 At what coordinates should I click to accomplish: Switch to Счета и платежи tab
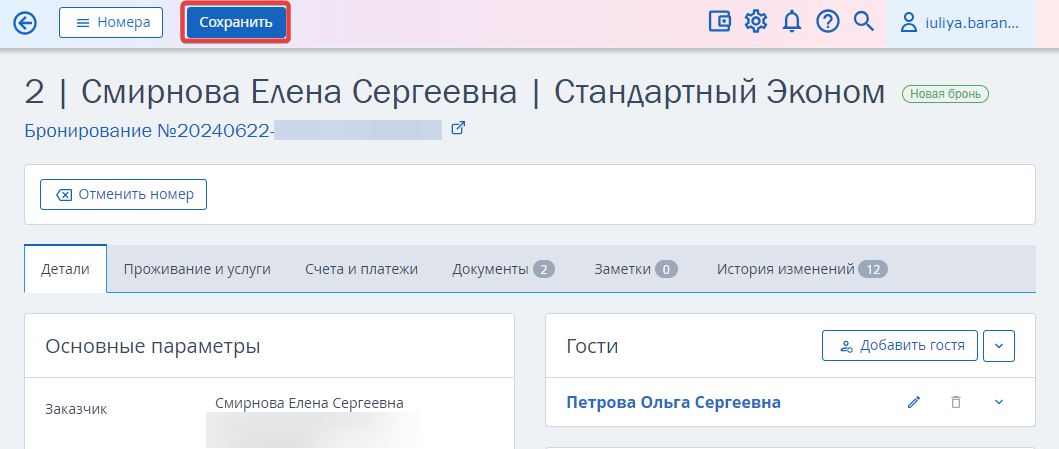coord(361,269)
